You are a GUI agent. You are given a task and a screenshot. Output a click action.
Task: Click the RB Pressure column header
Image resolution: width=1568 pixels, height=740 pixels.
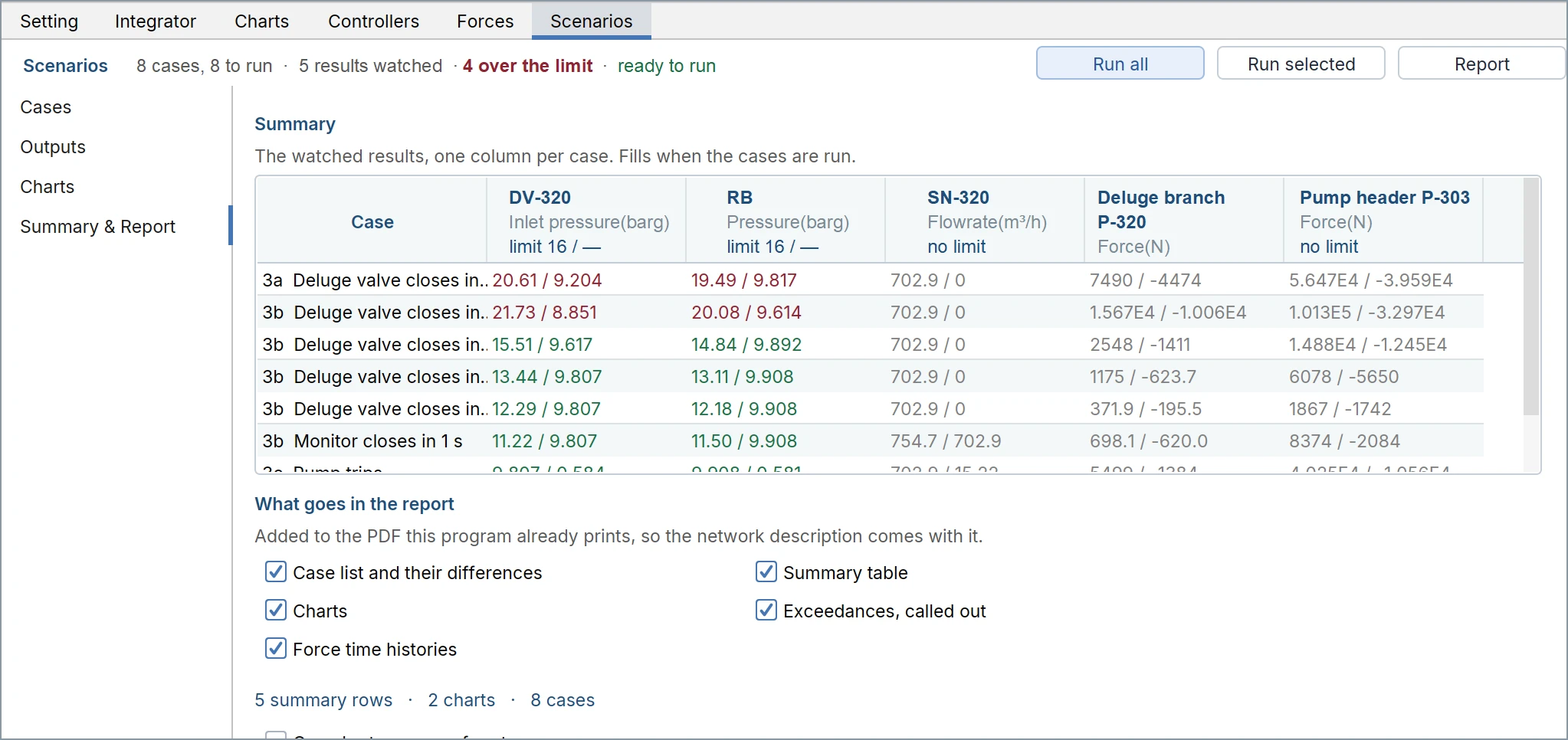pyautogui.click(x=786, y=221)
